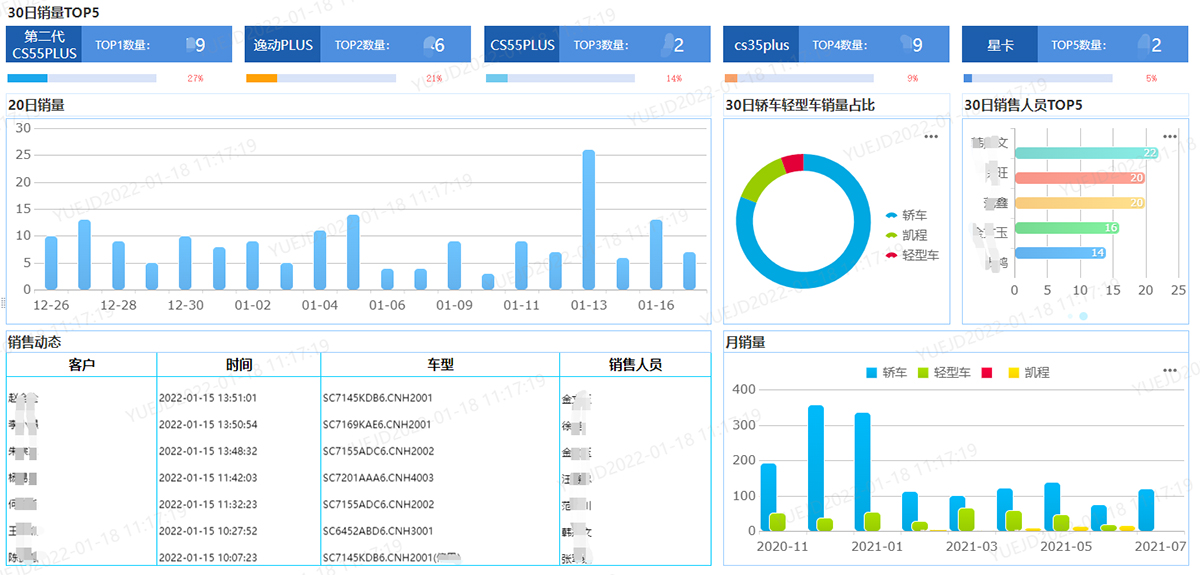This screenshot has height=575, width=1200.
Task: Click the 30日销售人员TOP5 panel title
Action: click(x=1023, y=104)
